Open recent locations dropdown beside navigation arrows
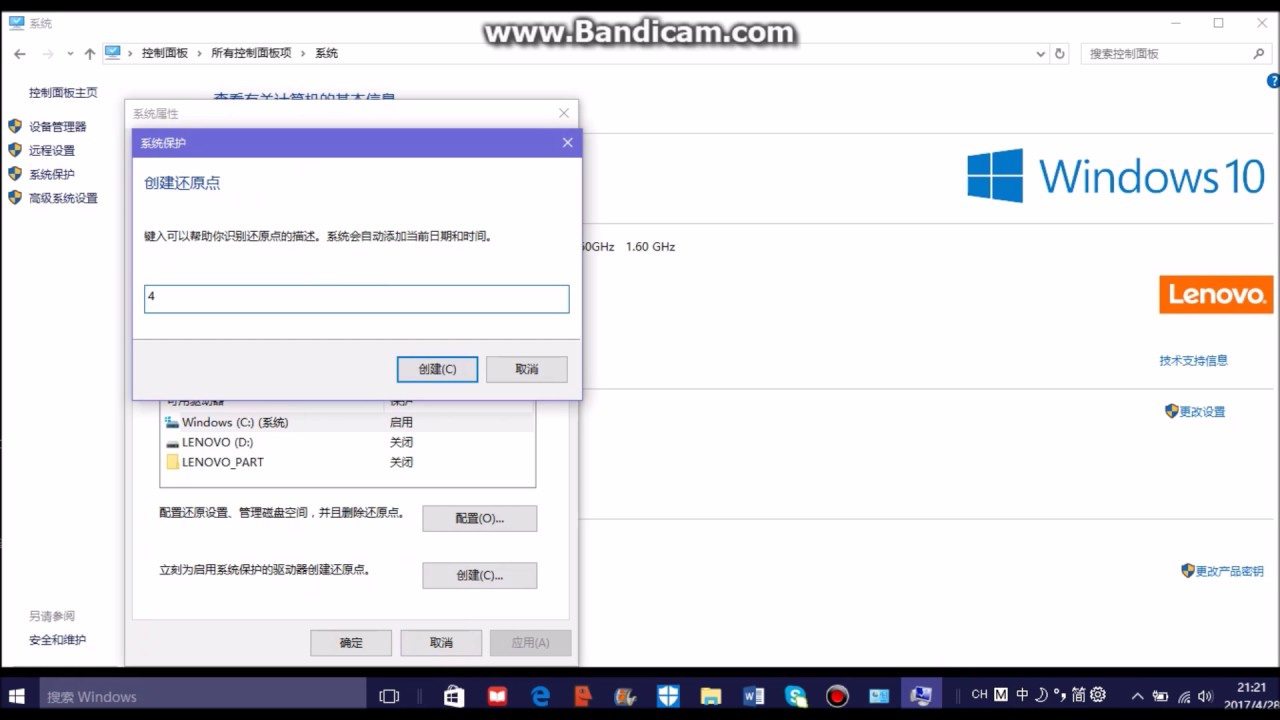 [x=70, y=53]
